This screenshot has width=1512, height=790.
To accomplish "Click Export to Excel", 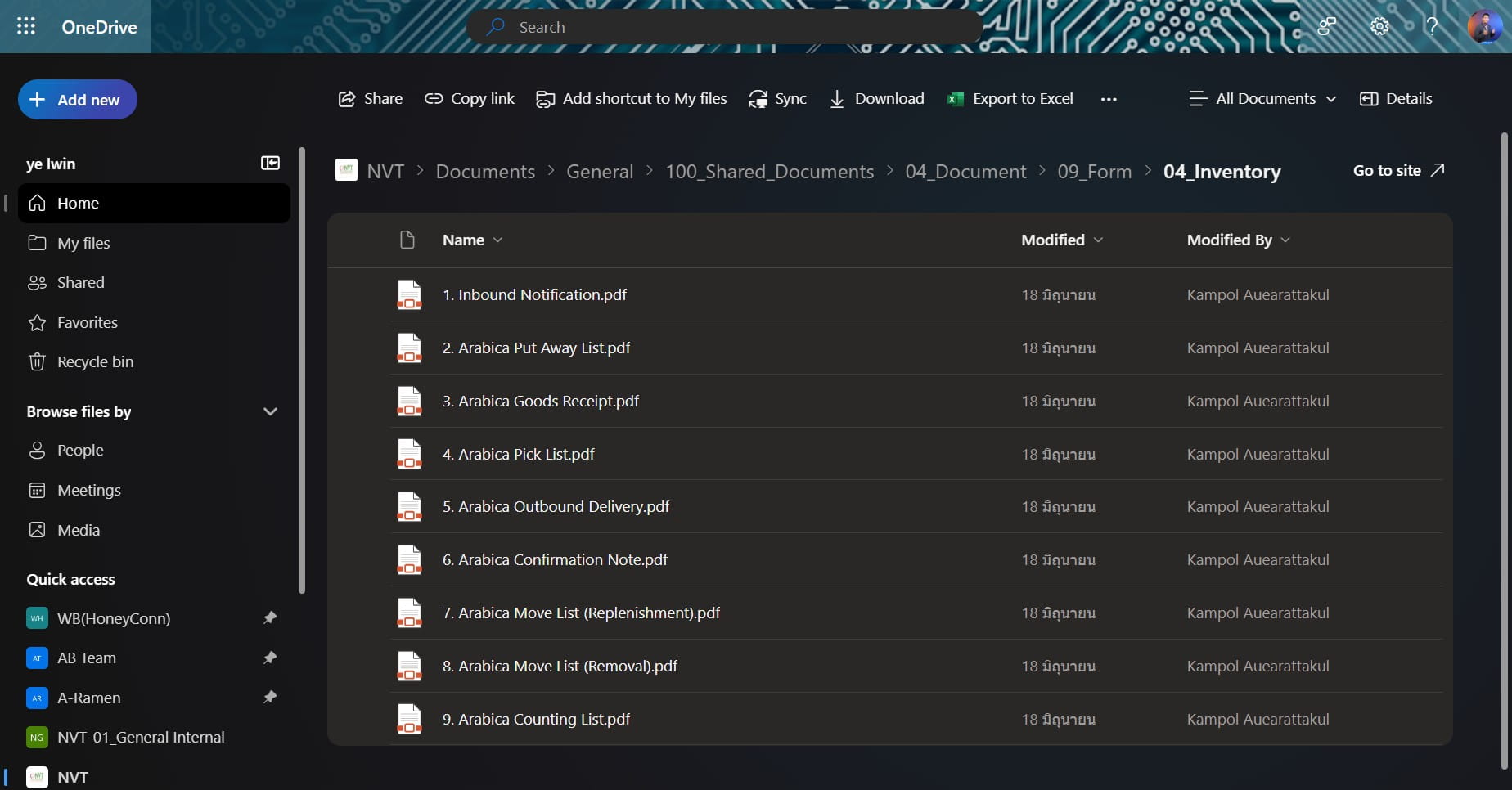I will [1010, 99].
